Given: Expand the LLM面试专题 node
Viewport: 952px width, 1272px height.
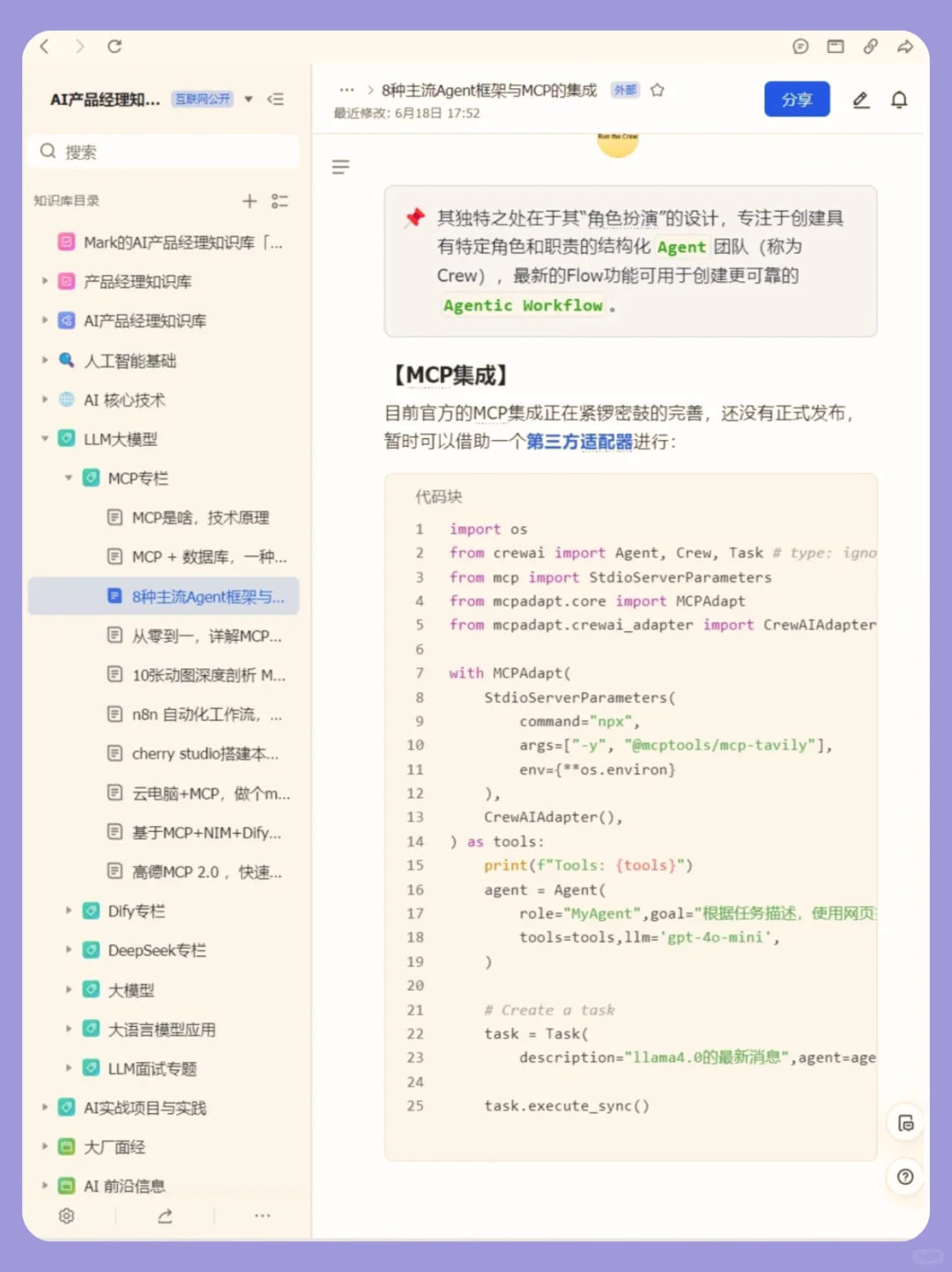Looking at the screenshot, I should 69,1067.
